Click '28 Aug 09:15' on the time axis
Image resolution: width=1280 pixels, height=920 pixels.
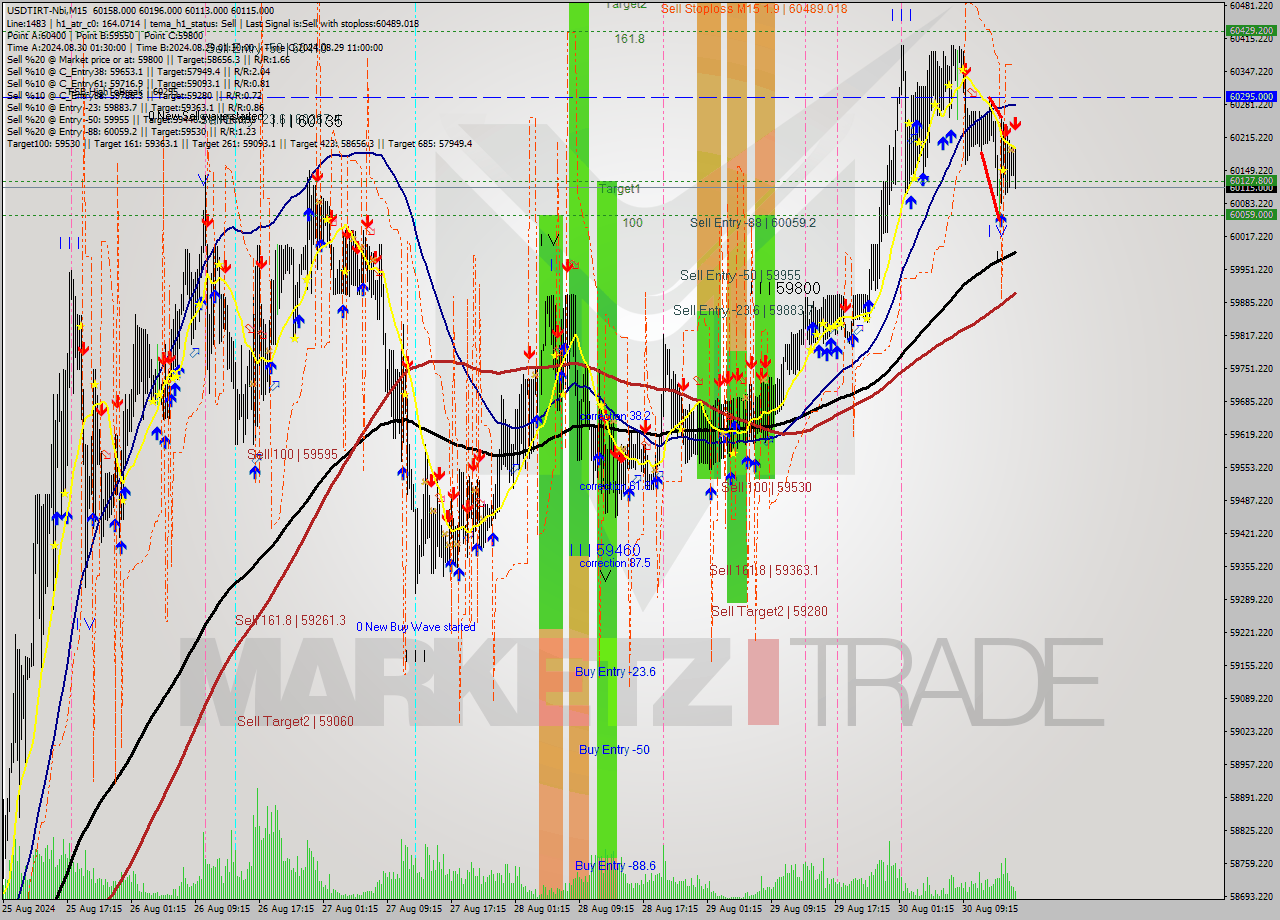[606, 910]
